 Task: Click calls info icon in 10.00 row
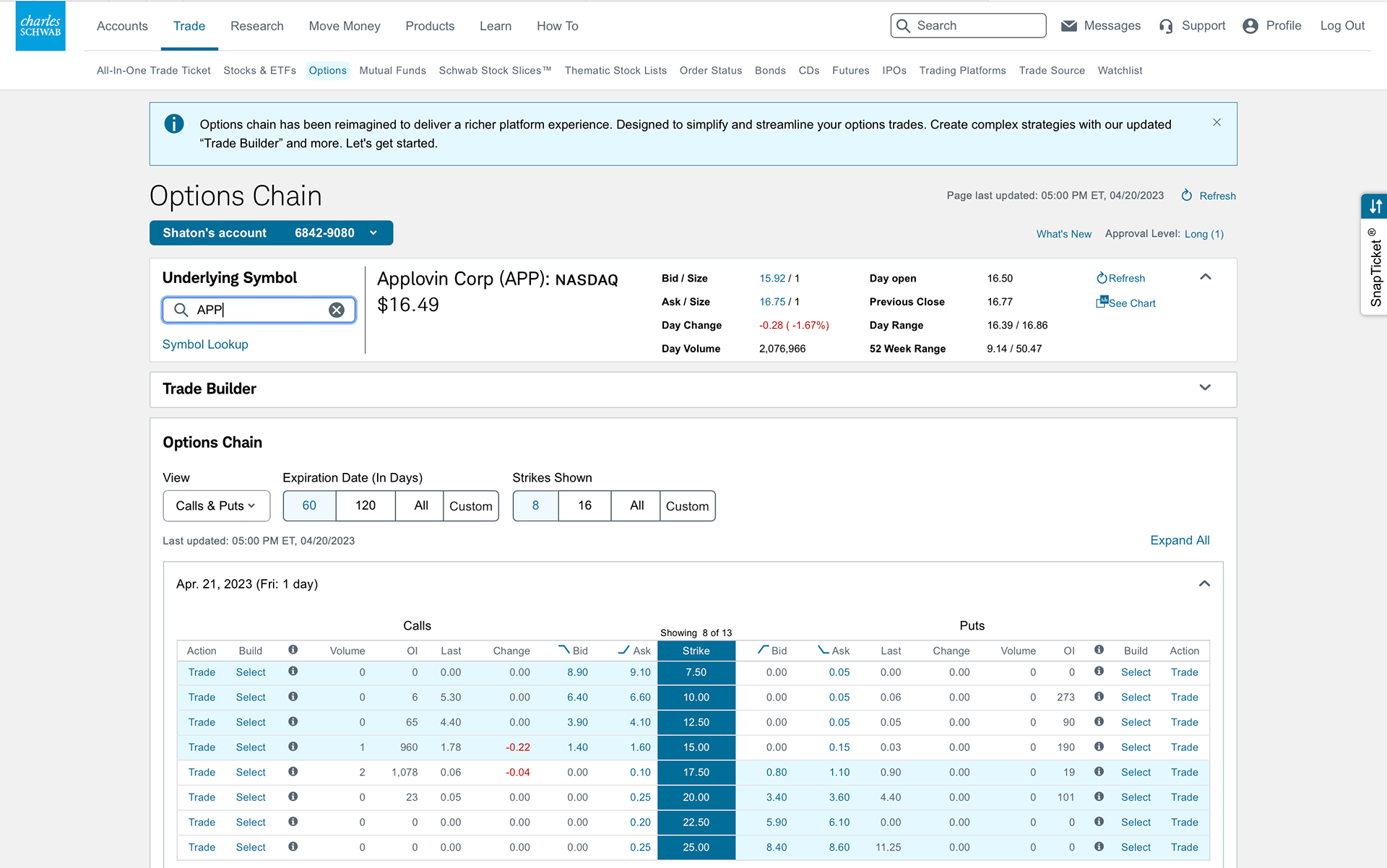click(293, 696)
